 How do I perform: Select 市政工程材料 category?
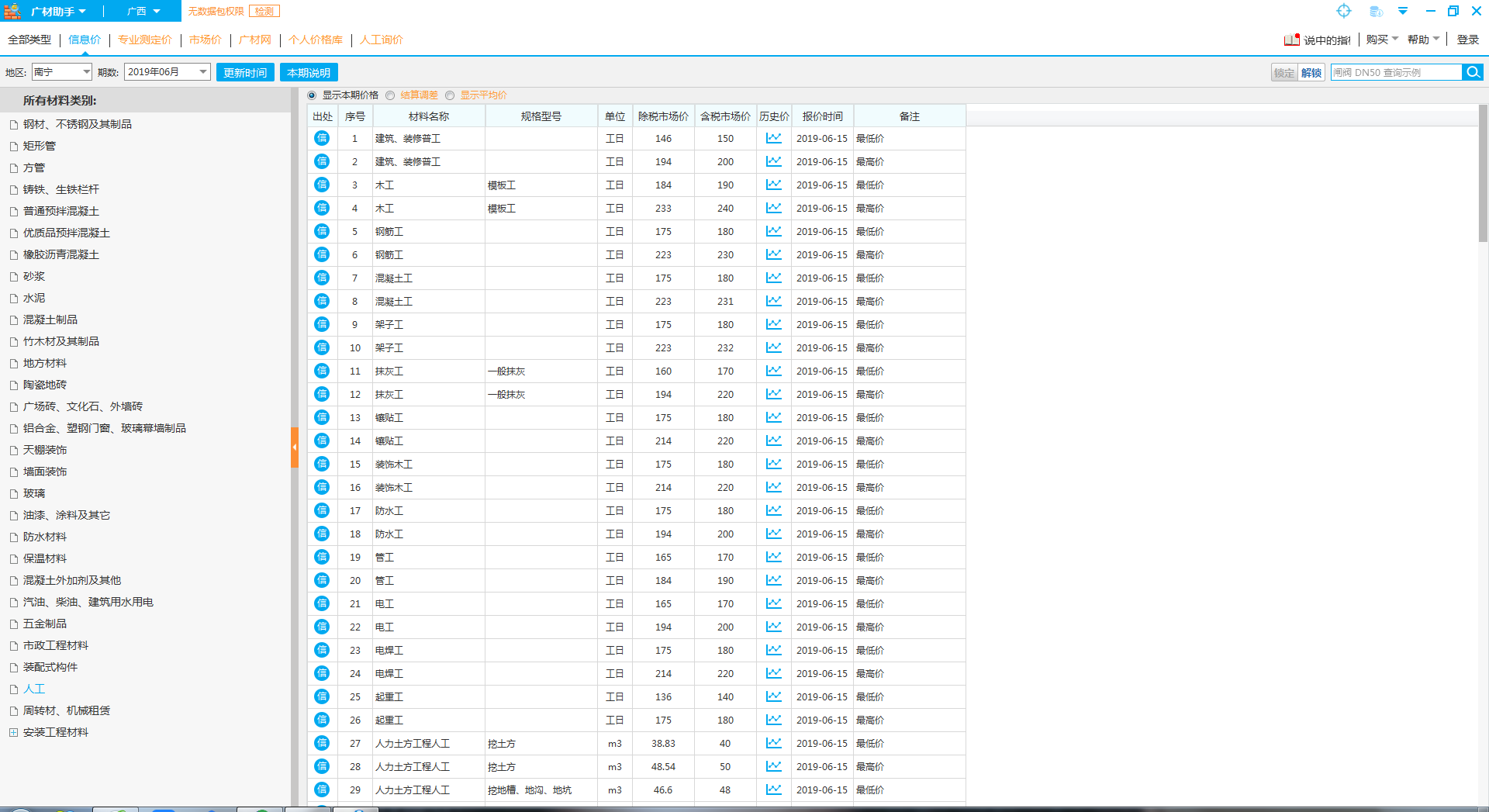coord(56,645)
